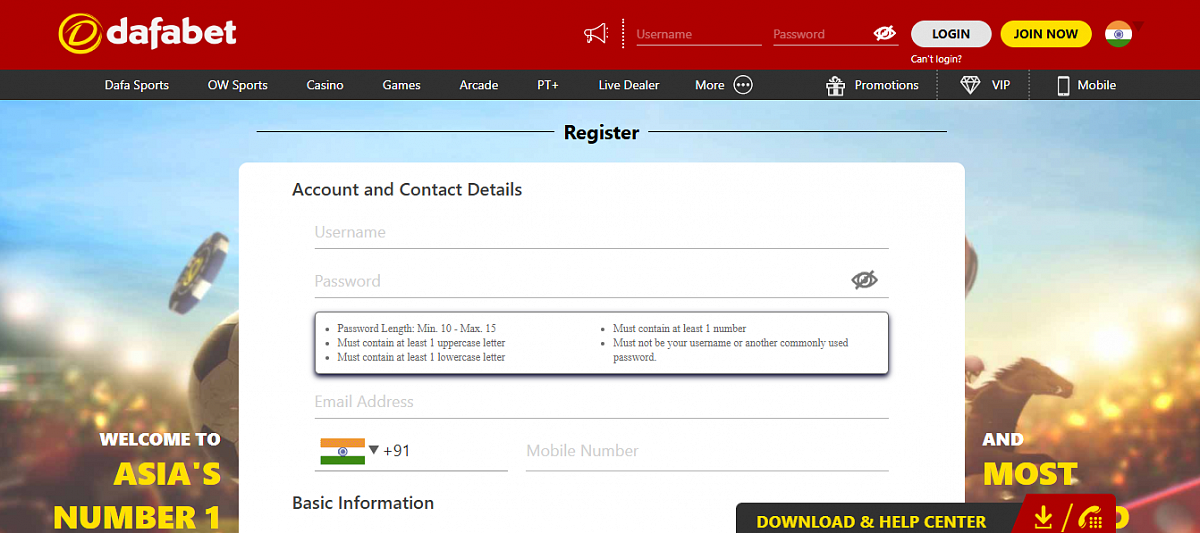Click the 'Register' page title
The width and height of the screenshot is (1200, 533).
point(601,132)
